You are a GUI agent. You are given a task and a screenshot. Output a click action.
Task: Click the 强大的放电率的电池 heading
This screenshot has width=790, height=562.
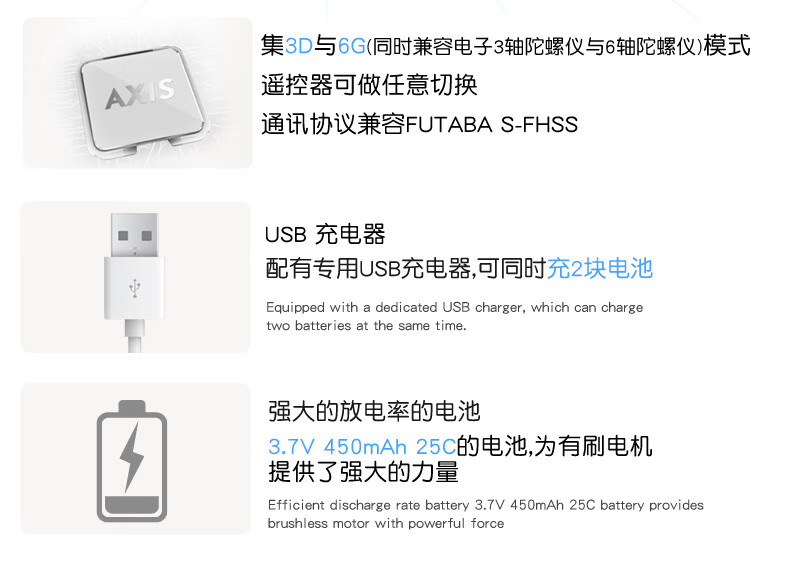coord(374,411)
